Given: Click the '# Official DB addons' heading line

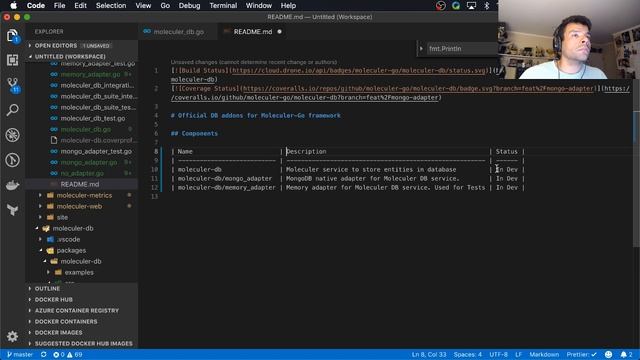Looking at the screenshot, I should point(256,116).
